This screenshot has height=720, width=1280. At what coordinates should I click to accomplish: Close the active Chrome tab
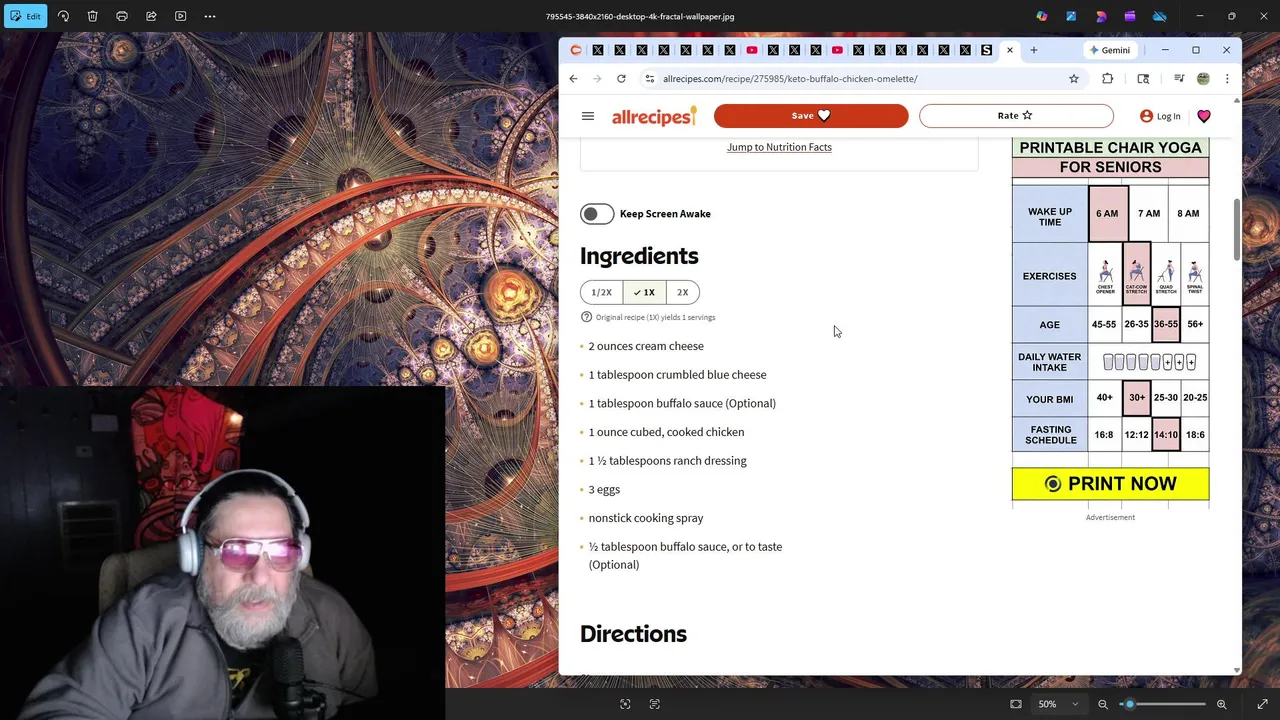click(x=1010, y=50)
